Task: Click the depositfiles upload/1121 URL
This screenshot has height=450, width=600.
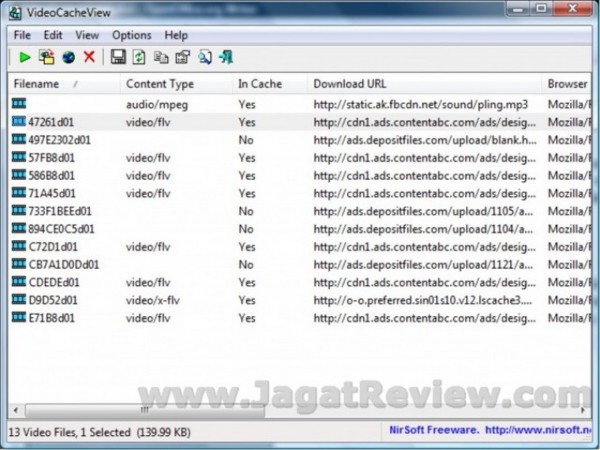Action: pos(423,264)
